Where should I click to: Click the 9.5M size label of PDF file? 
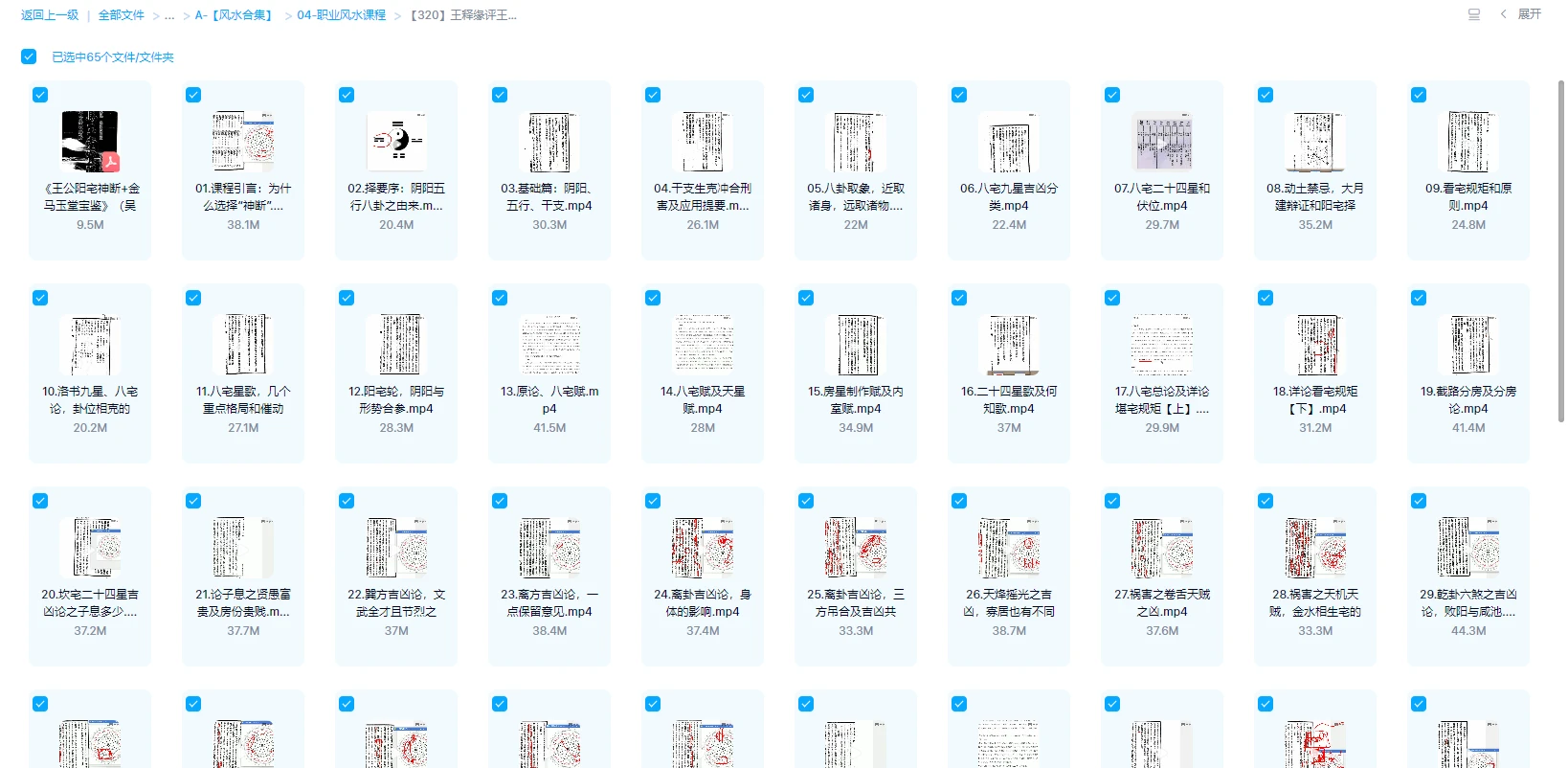click(x=90, y=225)
